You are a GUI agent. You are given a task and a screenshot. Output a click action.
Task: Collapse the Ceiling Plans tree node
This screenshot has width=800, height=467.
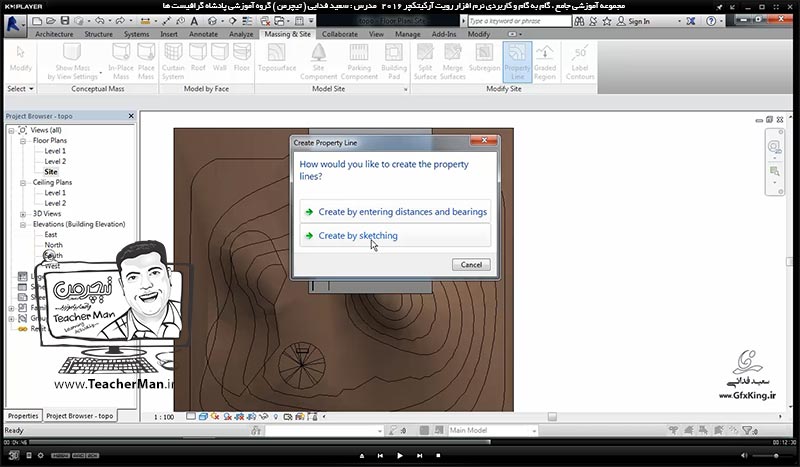tap(23, 183)
